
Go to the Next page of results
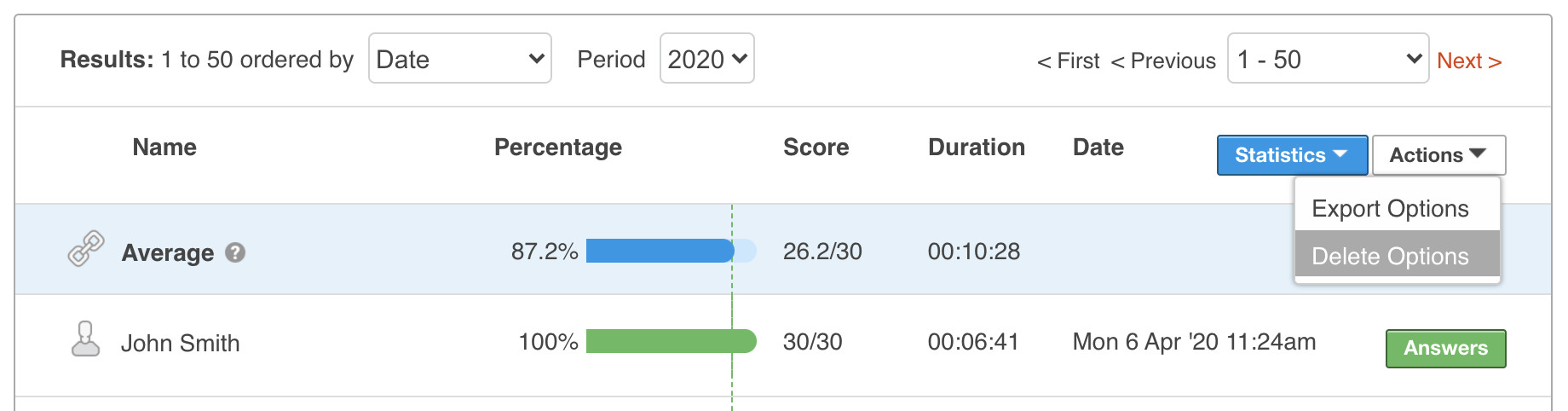(1468, 61)
